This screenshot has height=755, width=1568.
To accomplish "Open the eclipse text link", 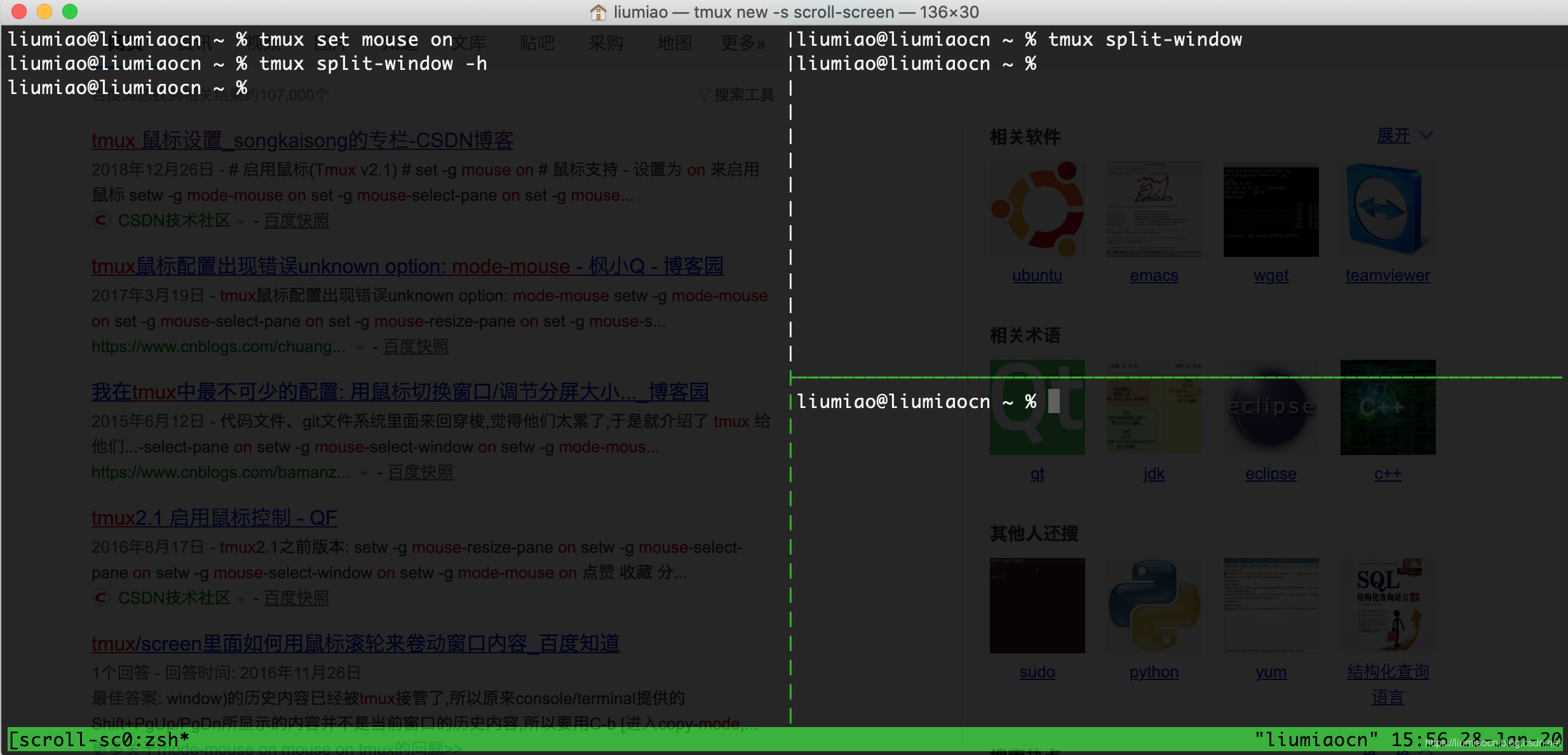I will click(1271, 474).
